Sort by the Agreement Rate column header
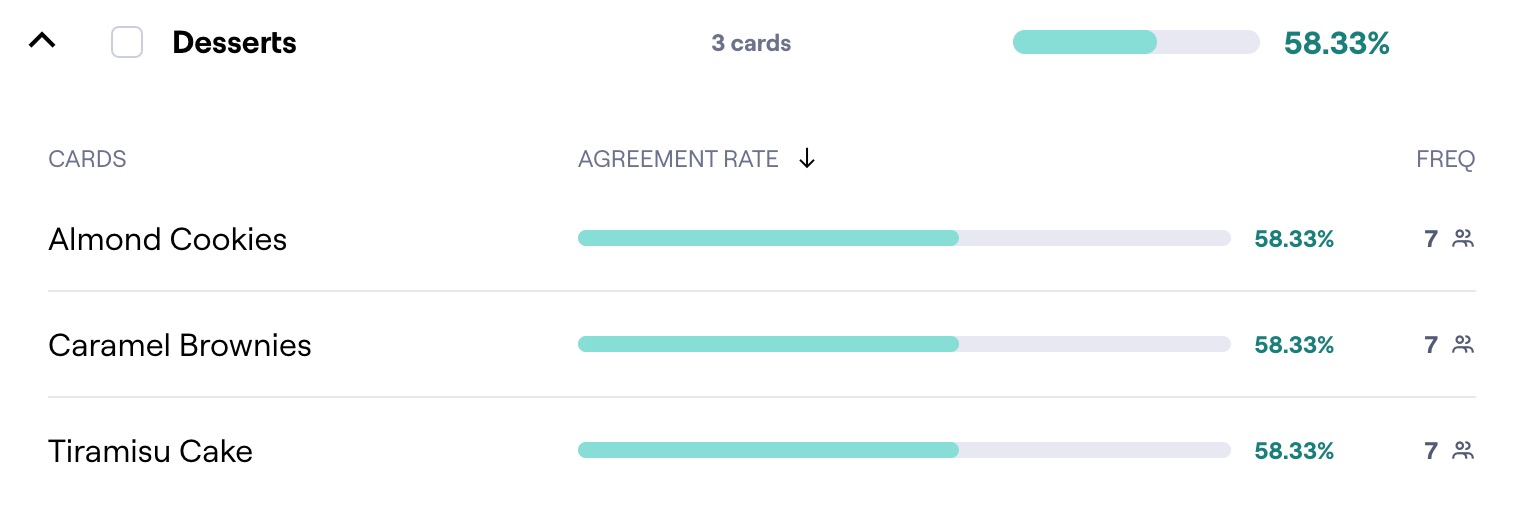The image size is (1522, 522). (x=678, y=159)
